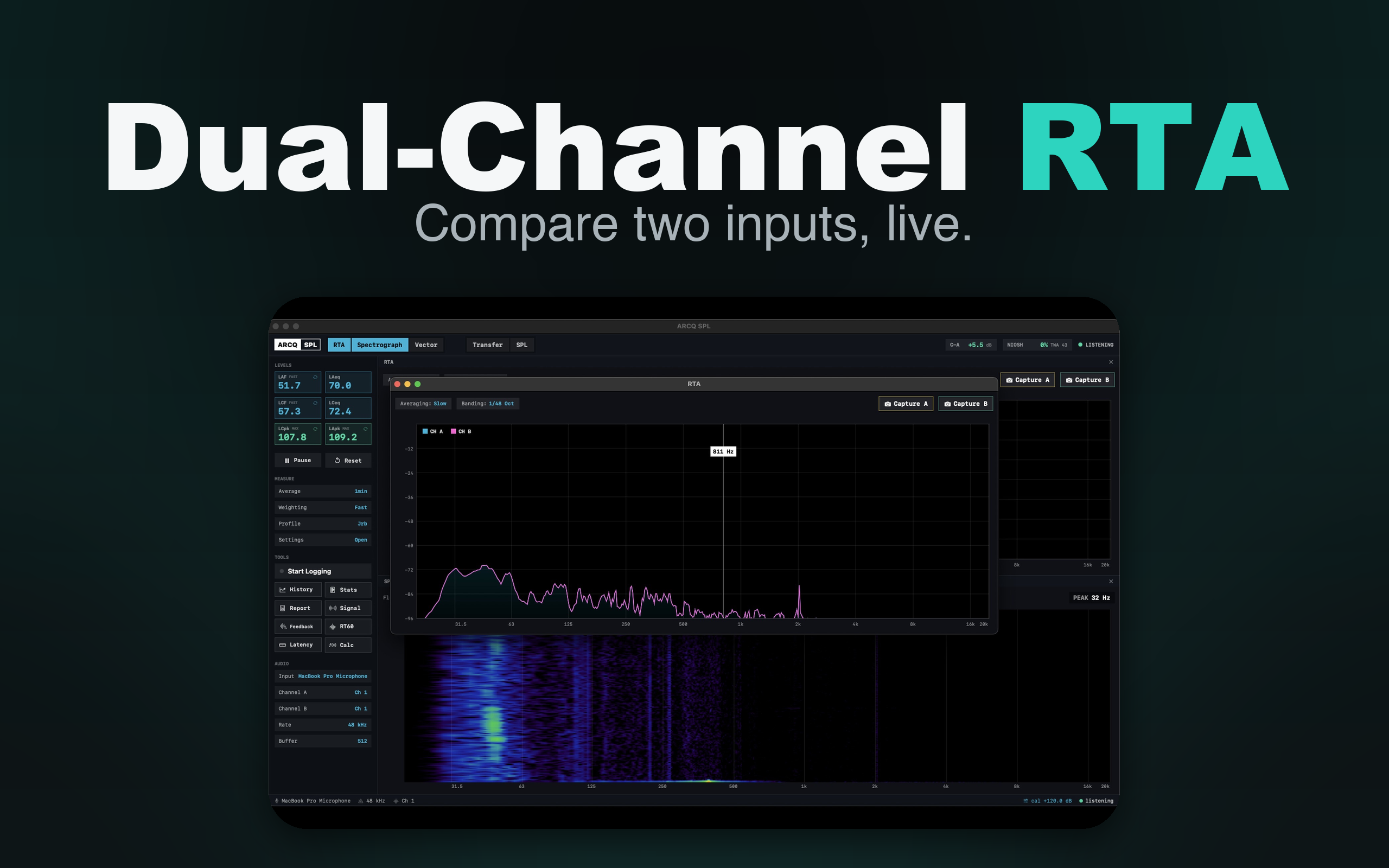Toggle the RTA view button in the toolbar
This screenshot has height=868, width=1389.
point(339,345)
